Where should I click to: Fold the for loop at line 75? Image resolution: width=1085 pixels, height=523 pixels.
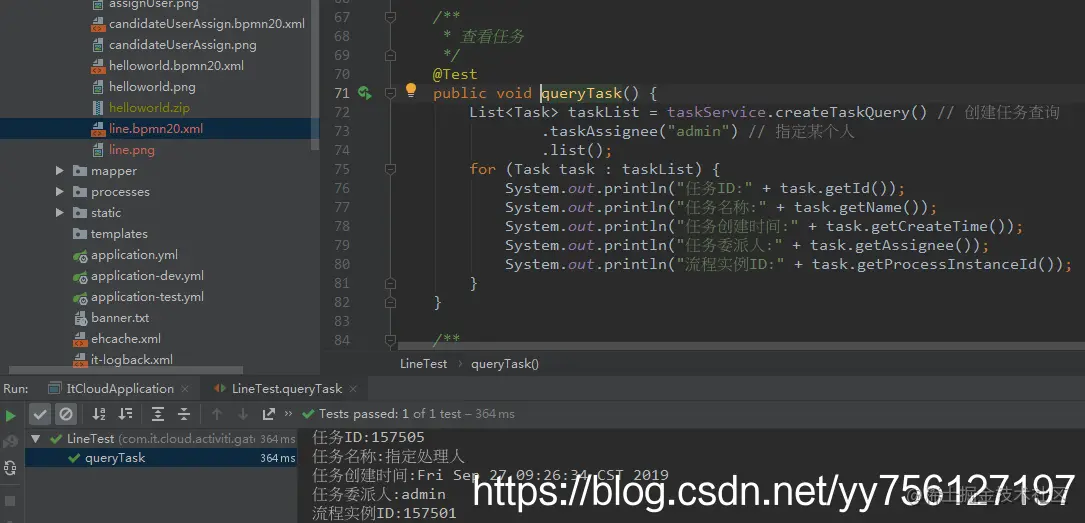pos(390,169)
